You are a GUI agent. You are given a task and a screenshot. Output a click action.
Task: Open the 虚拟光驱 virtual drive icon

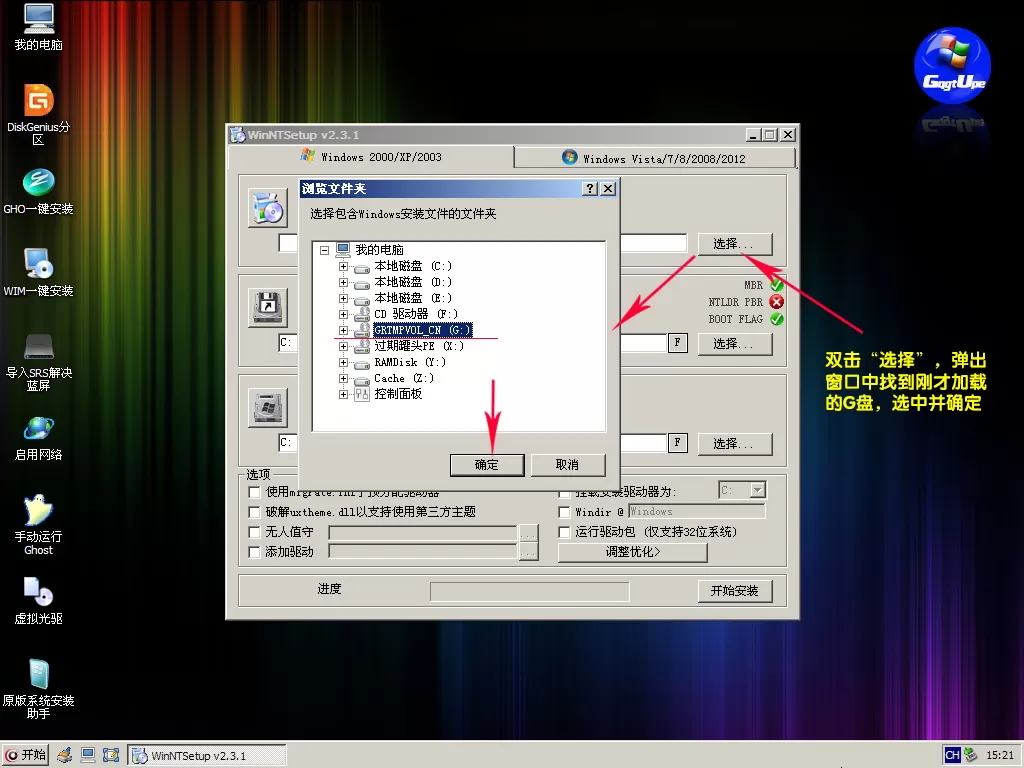point(38,592)
